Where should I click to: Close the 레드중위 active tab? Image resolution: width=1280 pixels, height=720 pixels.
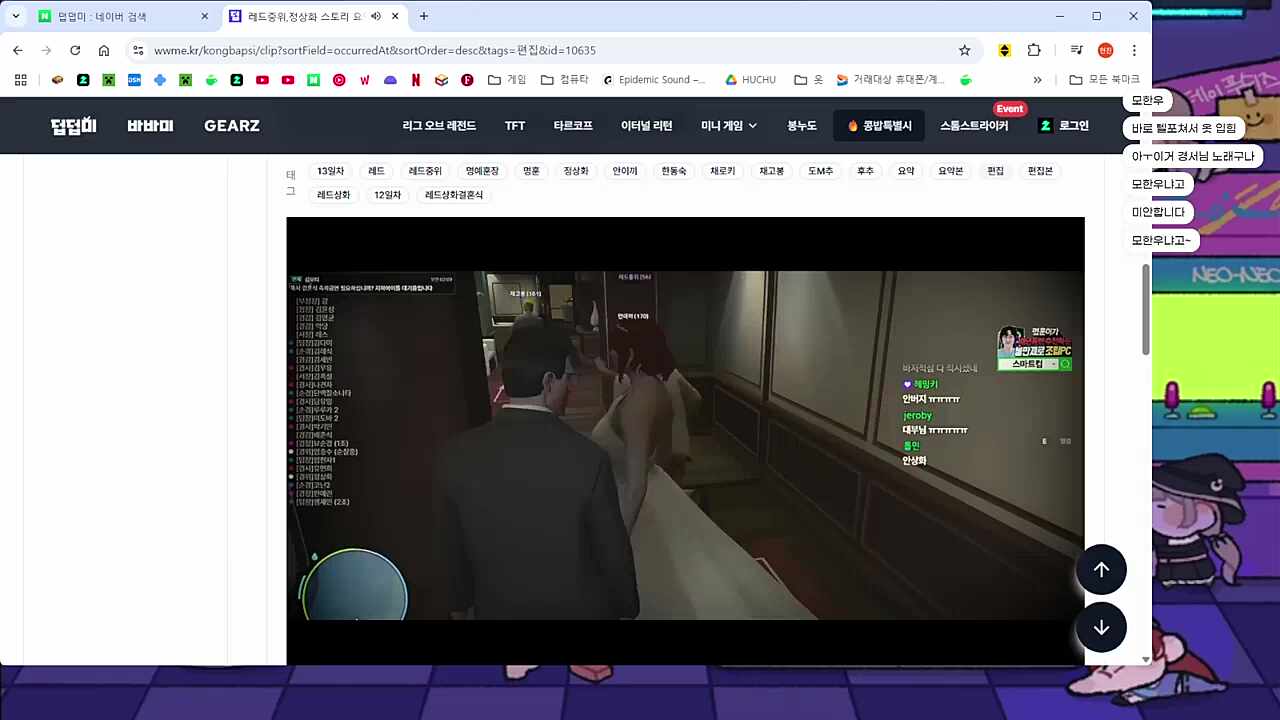point(396,16)
